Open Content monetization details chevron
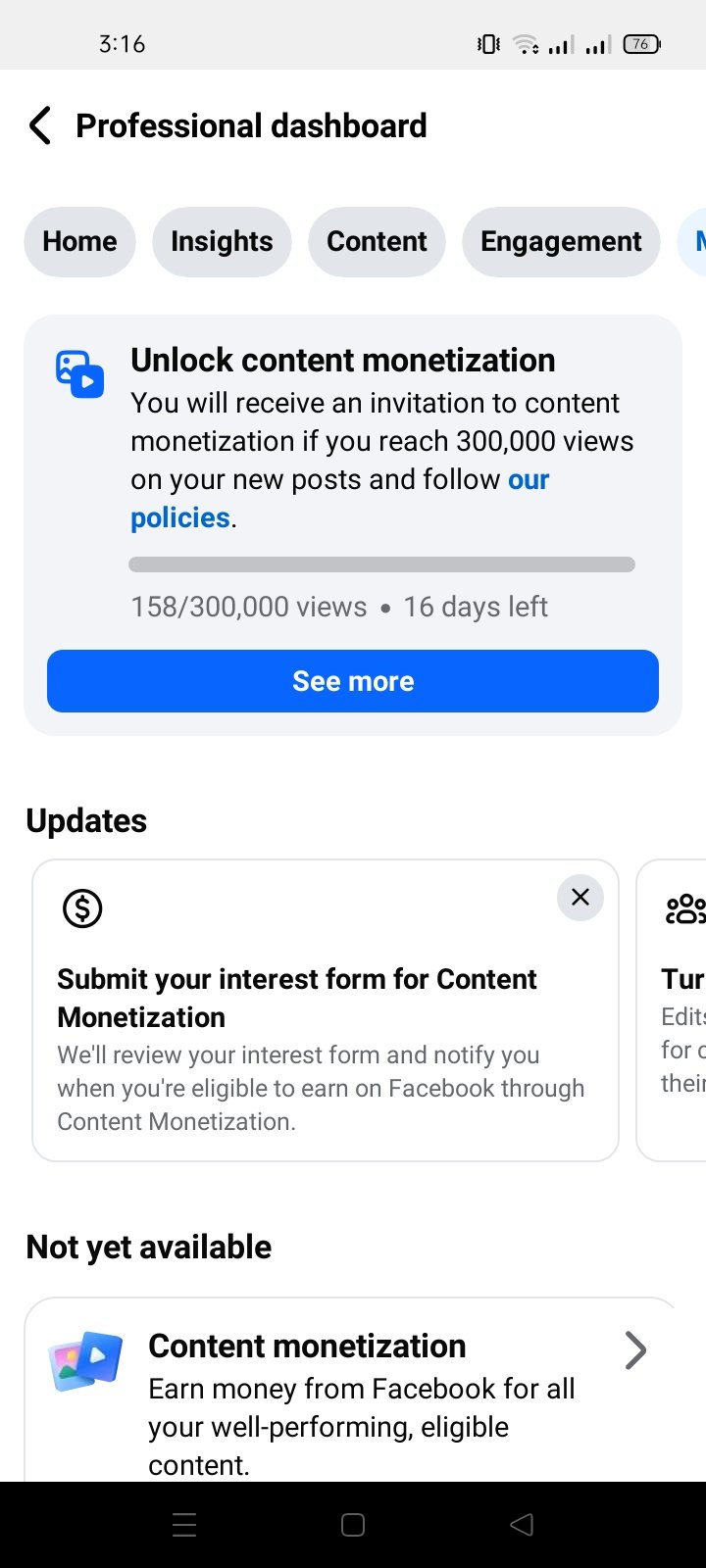This screenshot has width=706, height=1568. coord(636,1350)
